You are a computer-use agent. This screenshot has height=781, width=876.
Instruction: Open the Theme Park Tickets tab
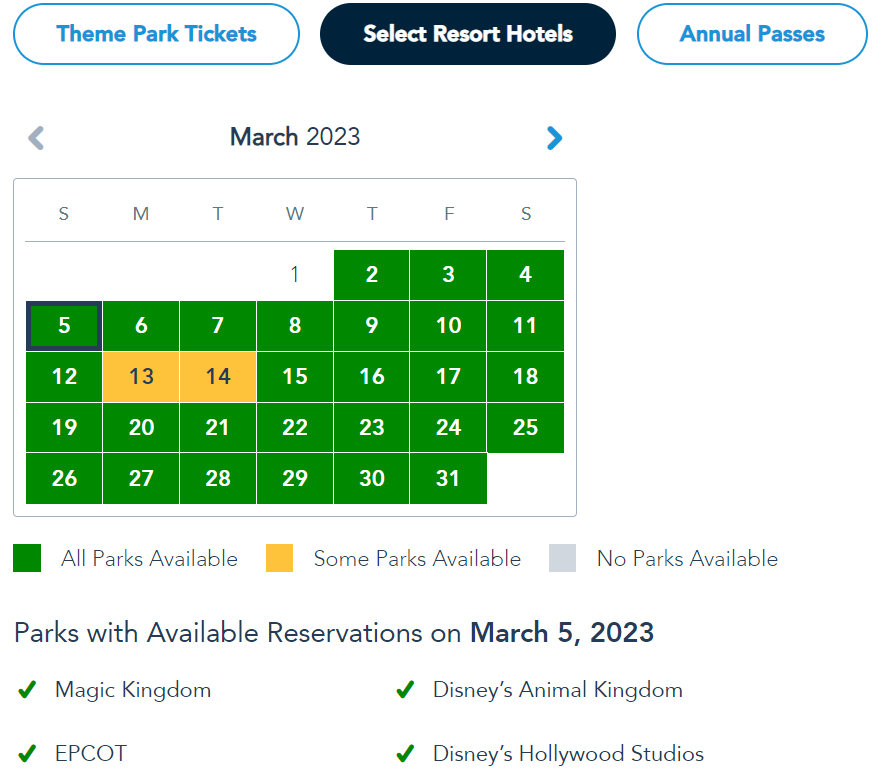pos(156,34)
